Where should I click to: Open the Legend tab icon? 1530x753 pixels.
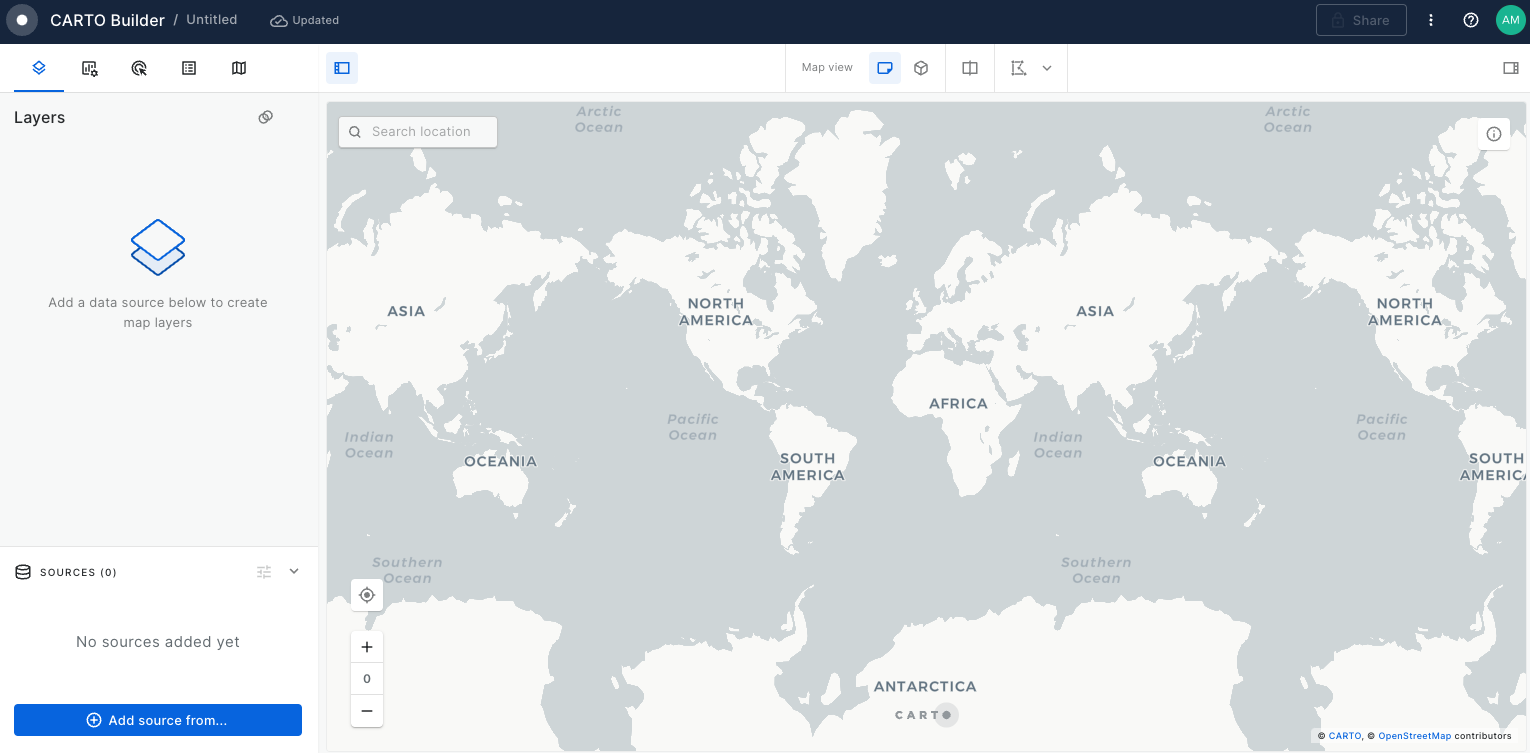point(189,68)
